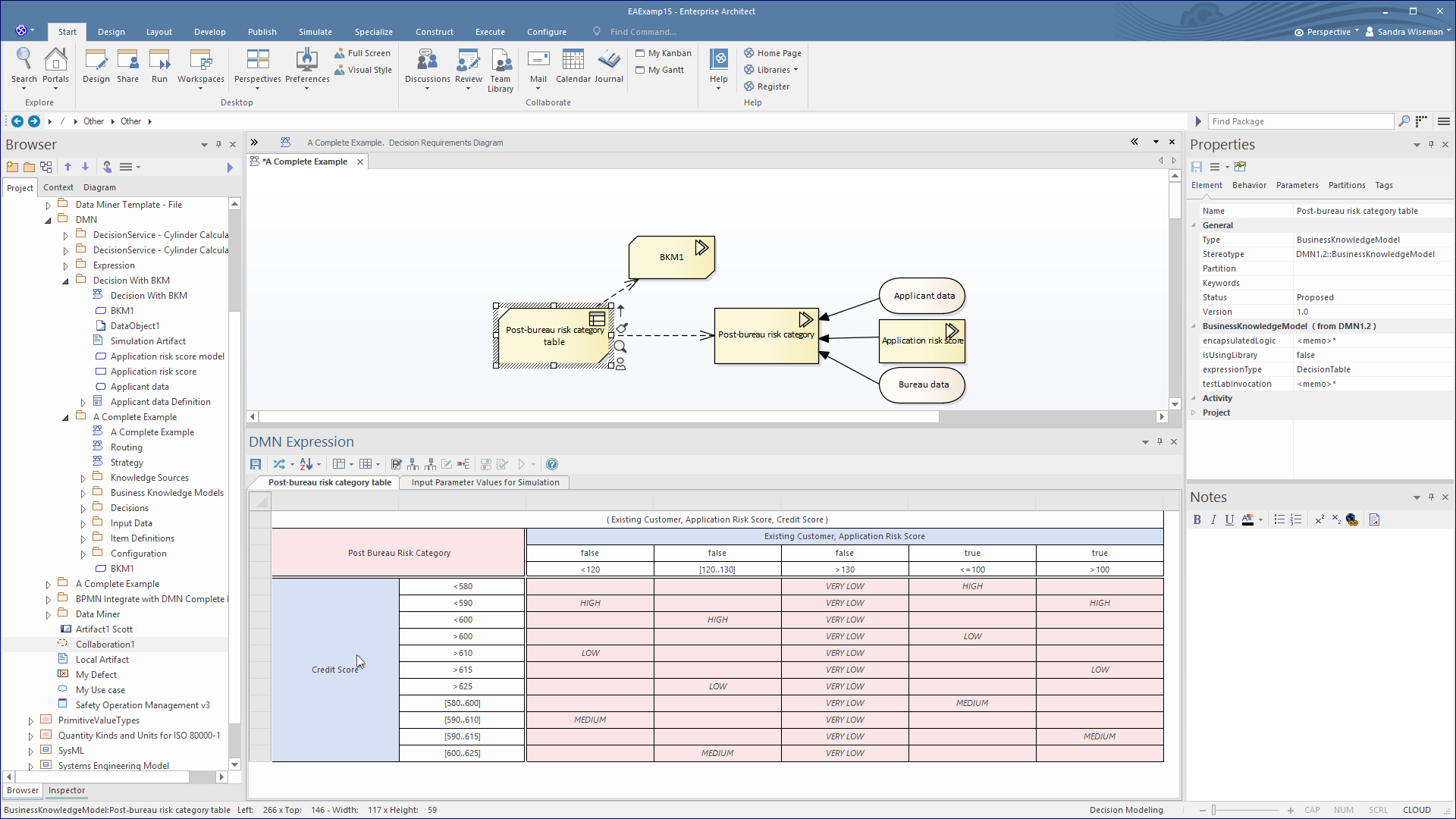Click the Discussions ribbon icon

[427, 67]
